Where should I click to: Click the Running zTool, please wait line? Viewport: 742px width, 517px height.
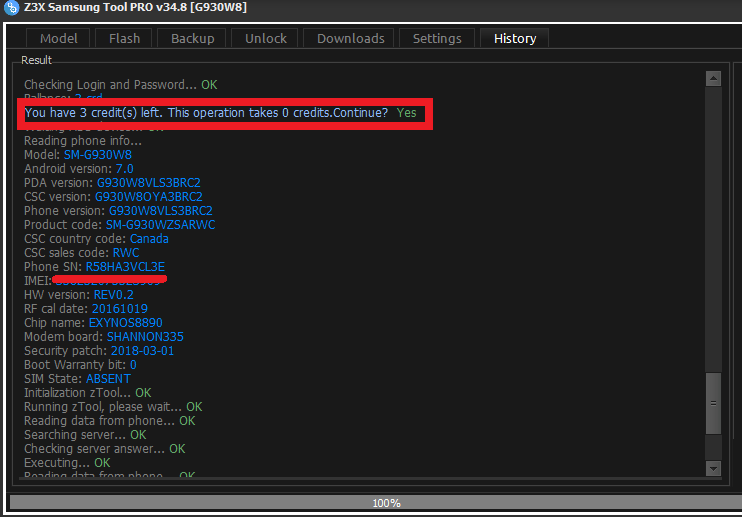pos(113,407)
